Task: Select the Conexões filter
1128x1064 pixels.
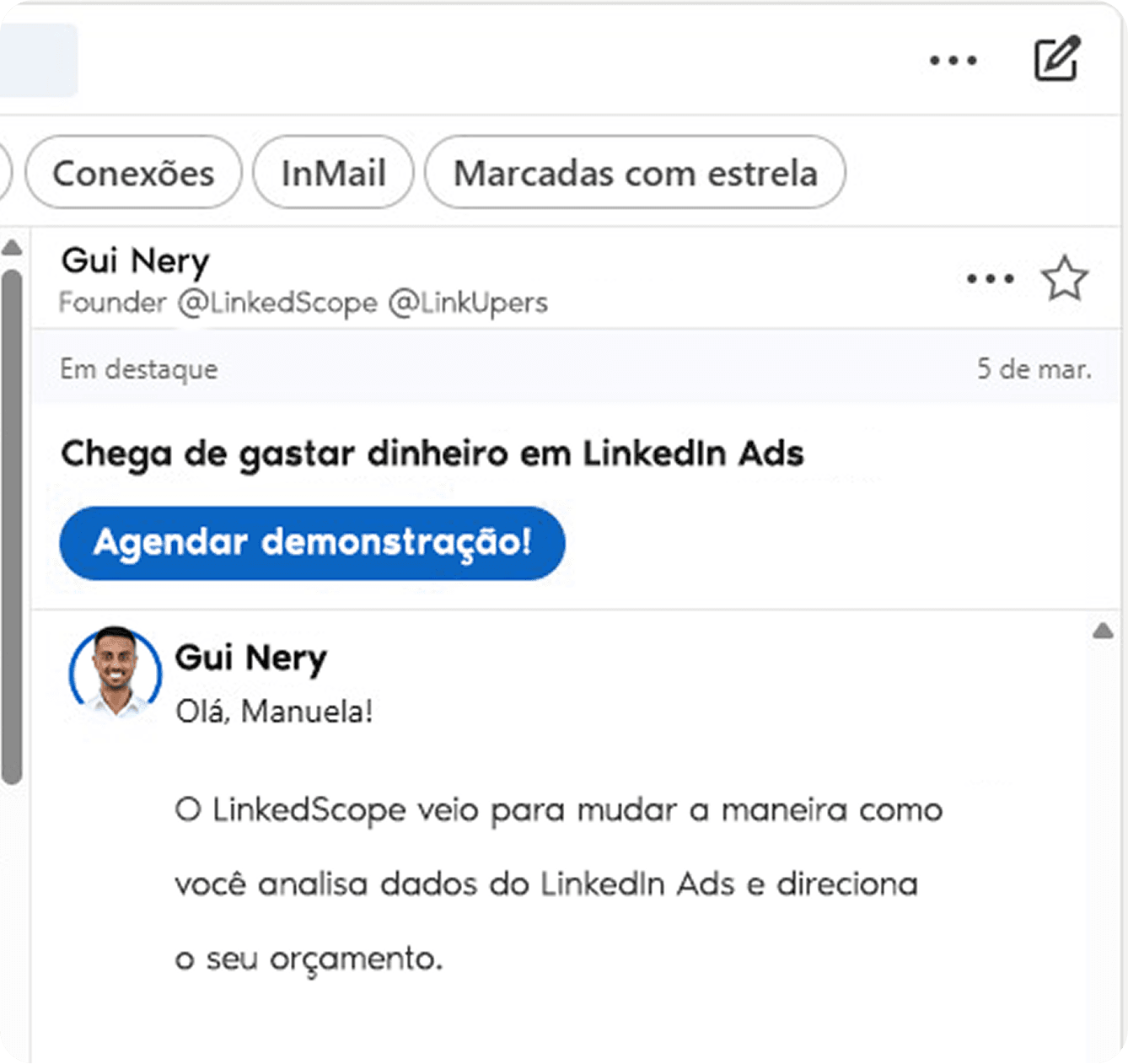Action: click(133, 173)
